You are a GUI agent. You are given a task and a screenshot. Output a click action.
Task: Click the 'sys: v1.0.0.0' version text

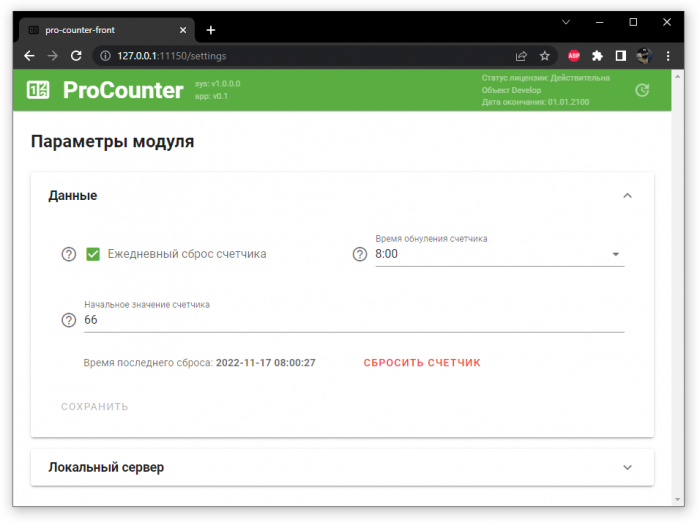pyautogui.click(x=217, y=83)
